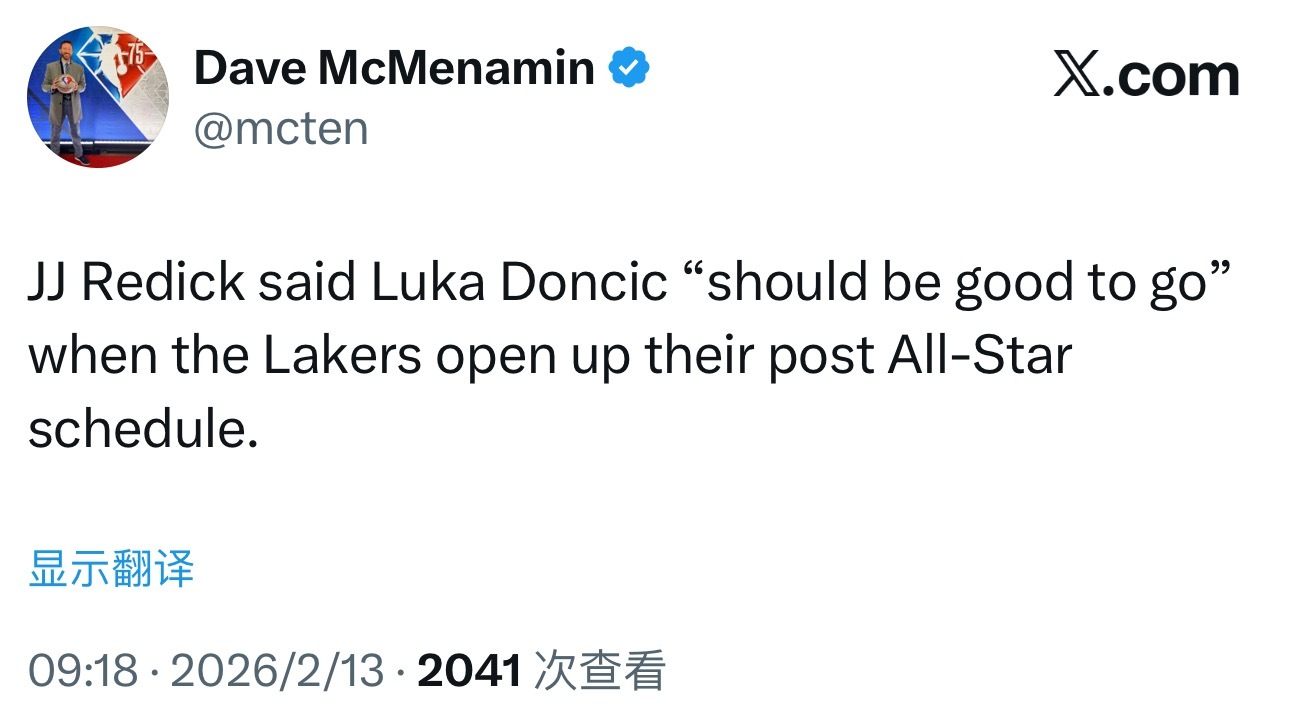Screen dimensions: 1290x714
Task: Click the blue verified checkmark badge
Action: (631, 69)
